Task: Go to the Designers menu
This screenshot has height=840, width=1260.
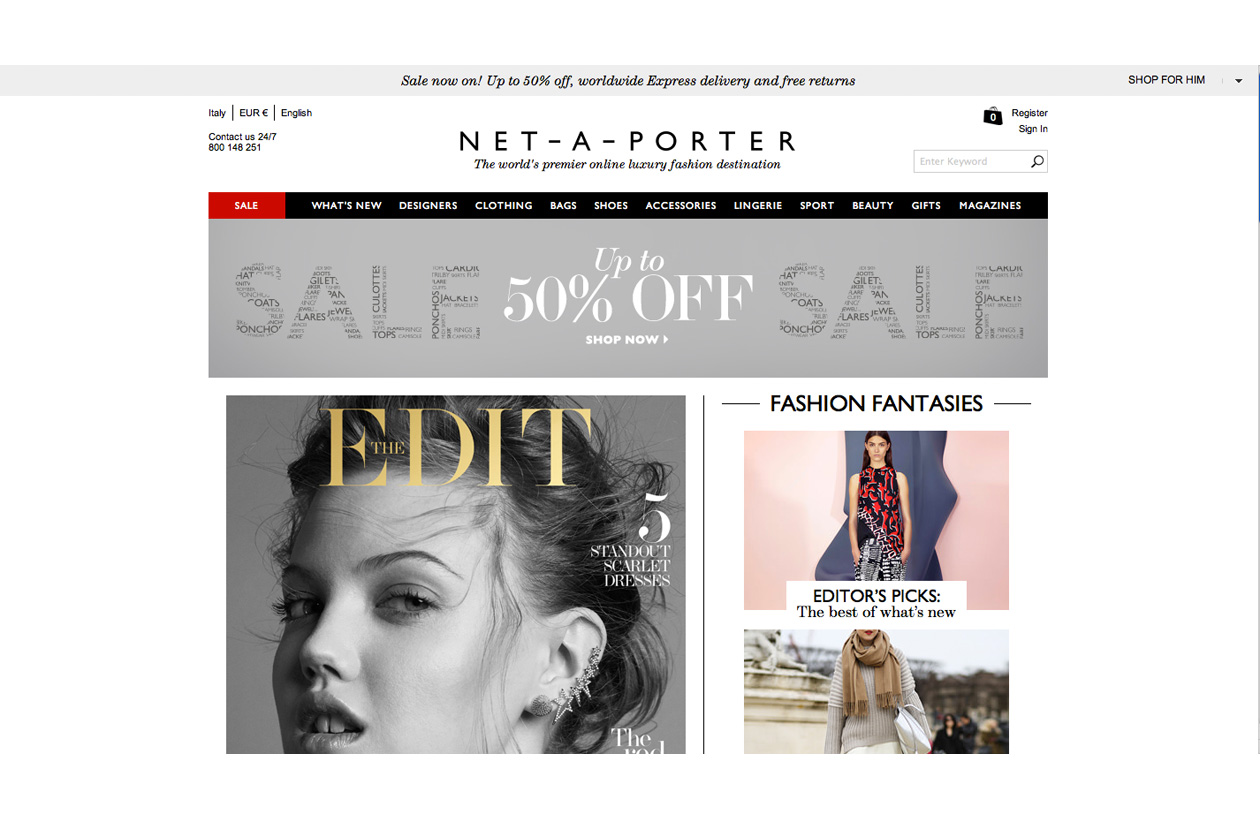Action: [428, 205]
